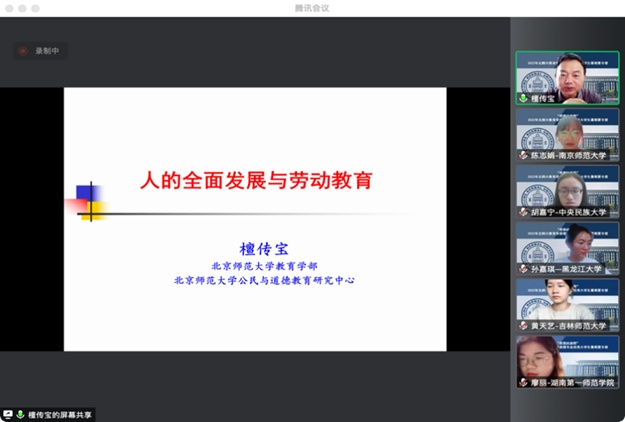Click the green microphone icon beside 檀传宝的屏幕共享
625x422 pixels.
(20, 414)
